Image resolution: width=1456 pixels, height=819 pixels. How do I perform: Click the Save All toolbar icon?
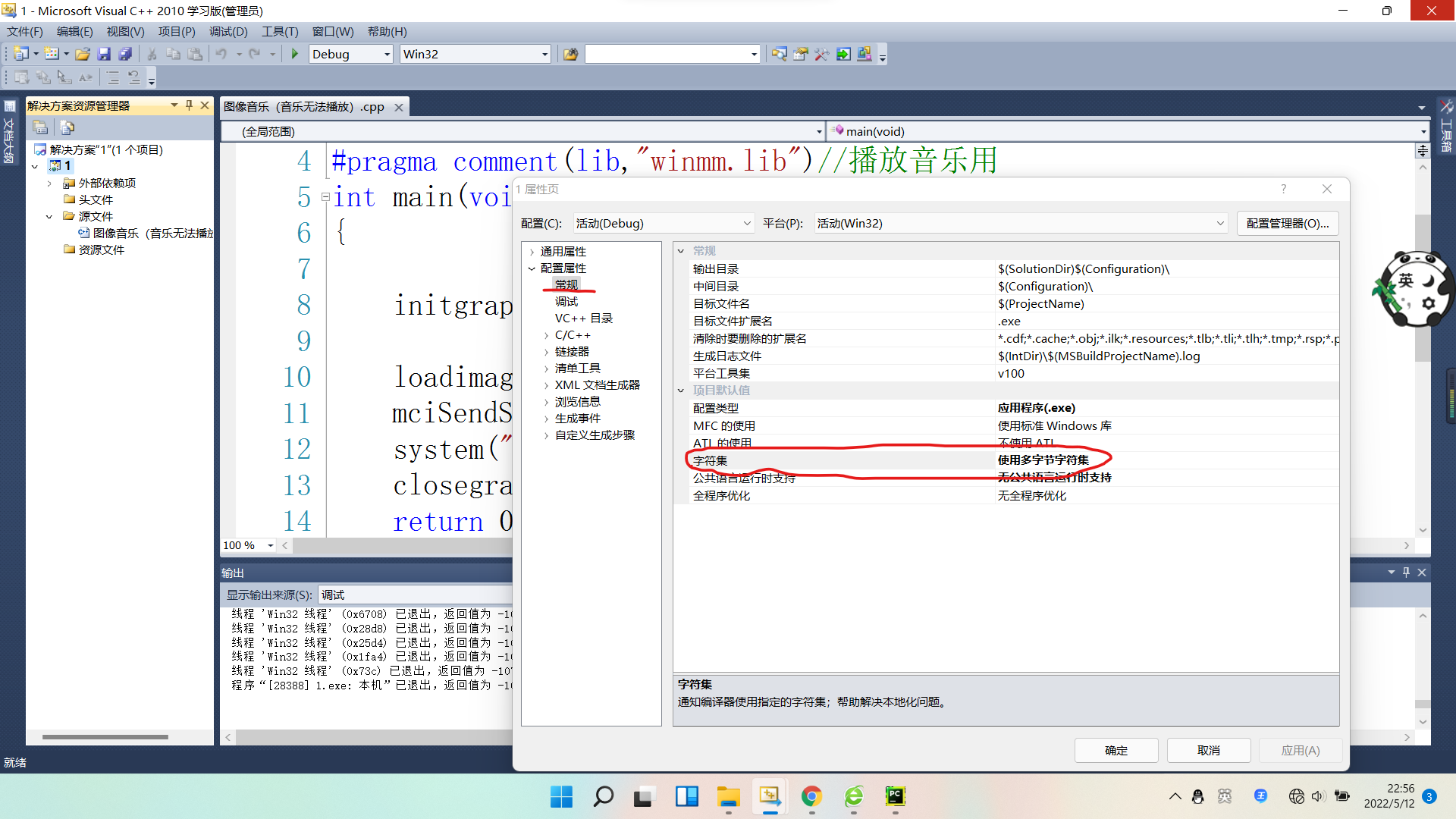[125, 54]
